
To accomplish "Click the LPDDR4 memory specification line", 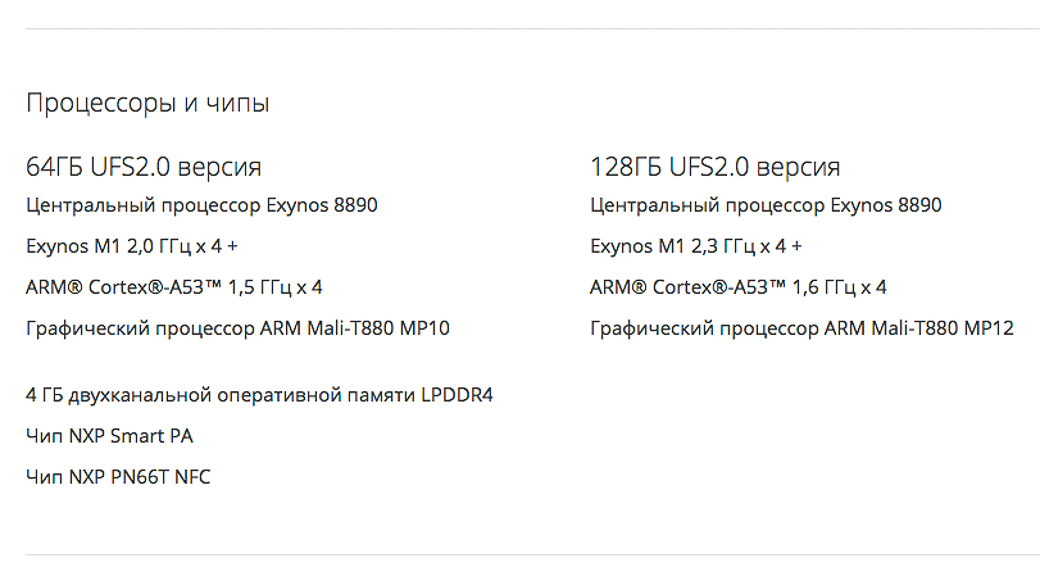I will point(259,396).
